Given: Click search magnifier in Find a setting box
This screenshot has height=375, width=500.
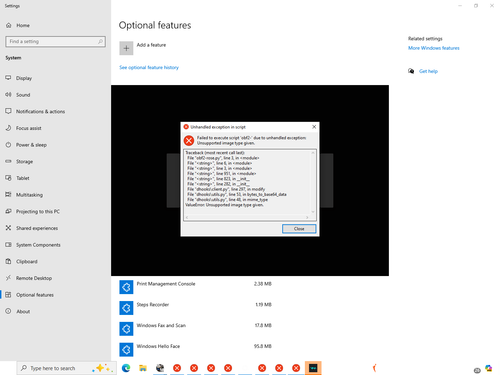Looking at the screenshot, I should point(100,41).
